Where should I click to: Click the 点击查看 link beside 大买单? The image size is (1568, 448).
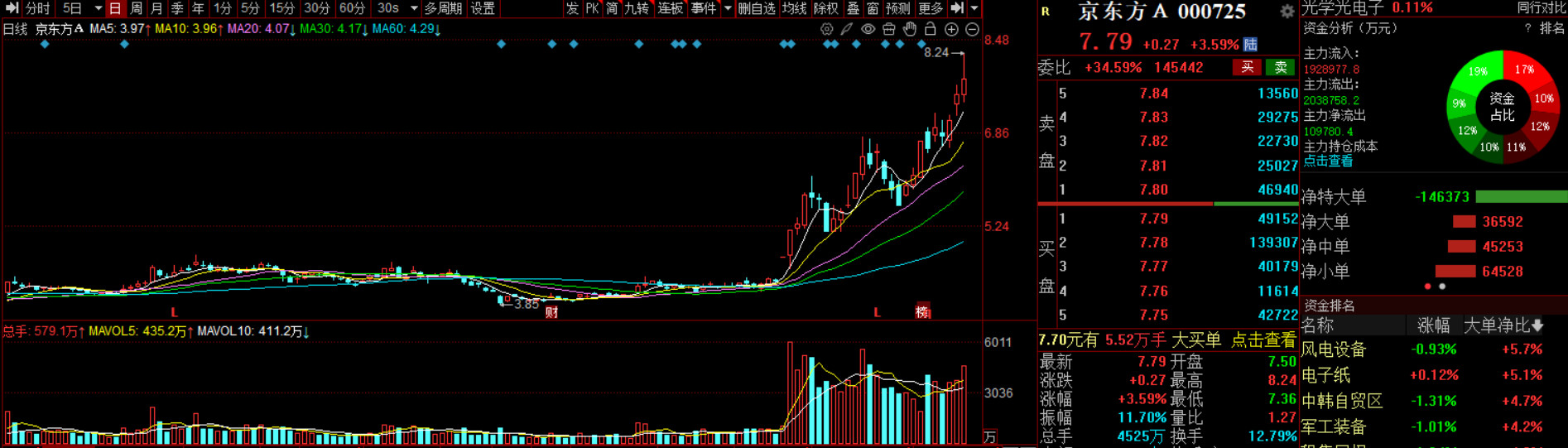pos(1263,340)
